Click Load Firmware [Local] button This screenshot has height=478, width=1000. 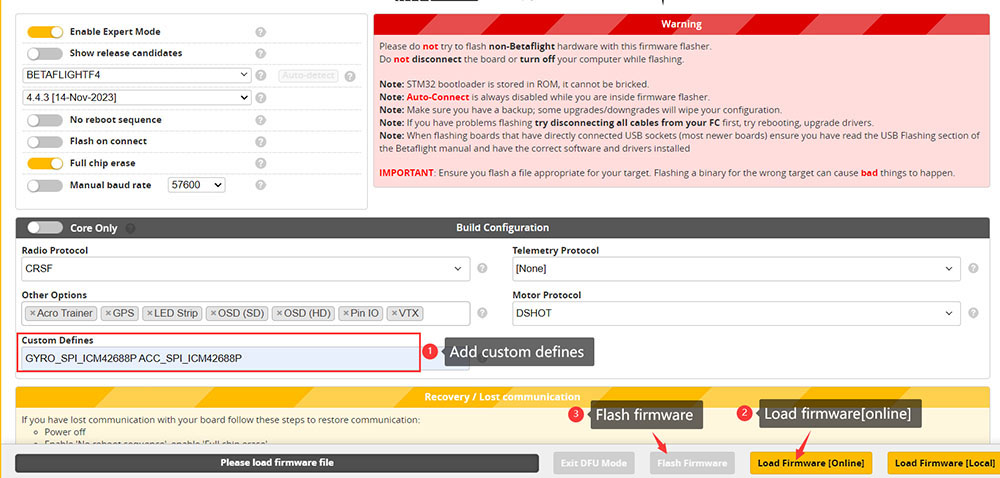tap(945, 463)
